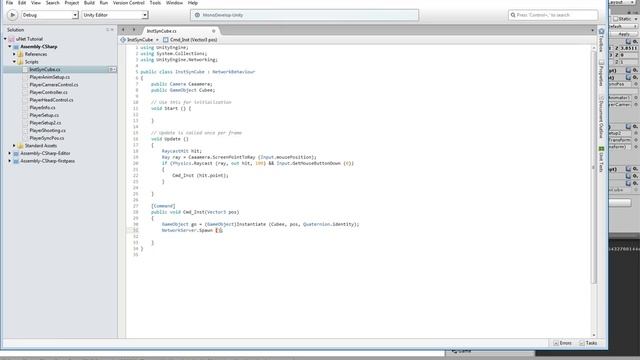
Task: Select PlayerCameraControl.cs in solution tree
Action: pos(53,85)
